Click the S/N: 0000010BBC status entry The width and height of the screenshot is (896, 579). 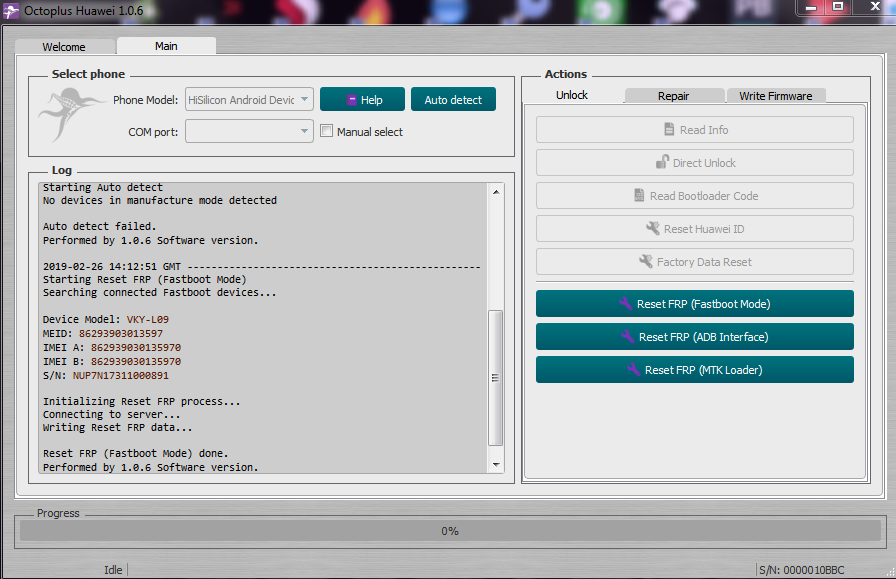(801, 570)
